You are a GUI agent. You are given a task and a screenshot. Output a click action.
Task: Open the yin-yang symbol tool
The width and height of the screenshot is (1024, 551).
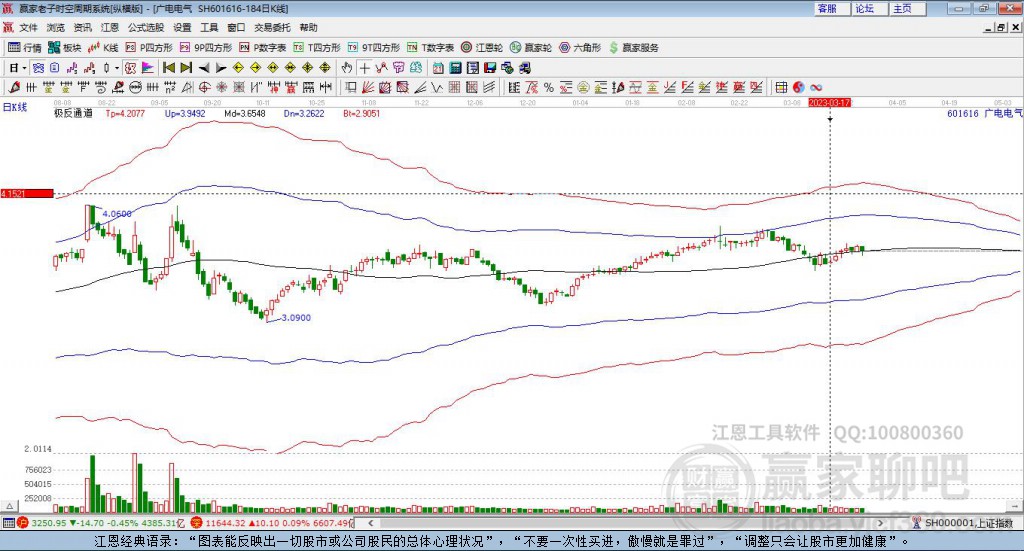799,87
